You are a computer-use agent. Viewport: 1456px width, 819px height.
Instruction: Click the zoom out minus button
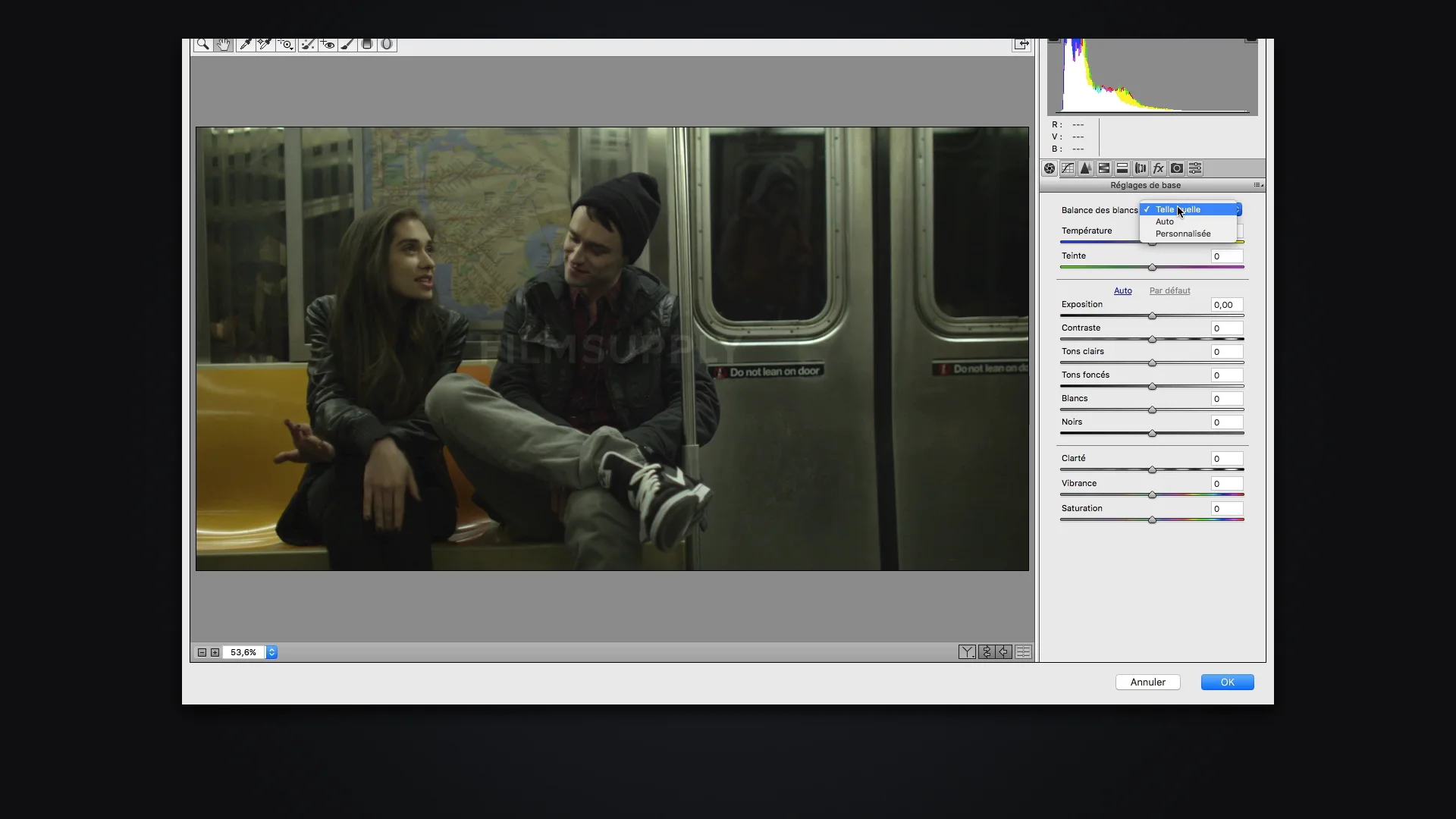[202, 652]
